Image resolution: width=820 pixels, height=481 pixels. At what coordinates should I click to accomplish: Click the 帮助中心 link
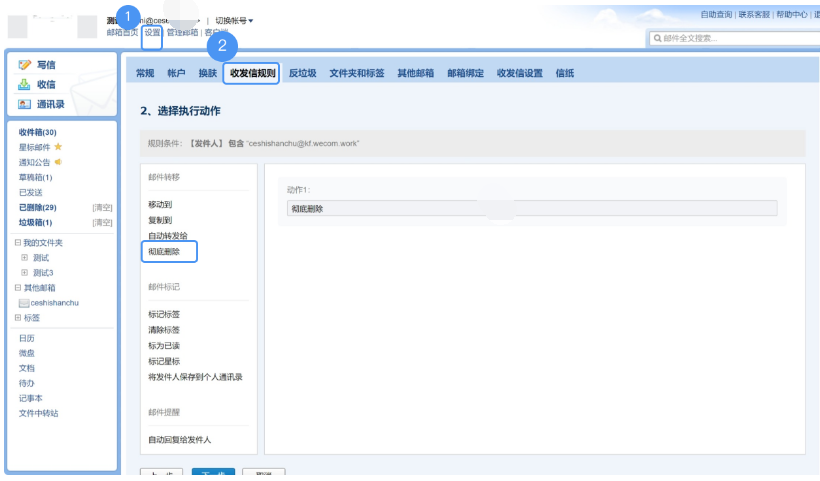791,15
